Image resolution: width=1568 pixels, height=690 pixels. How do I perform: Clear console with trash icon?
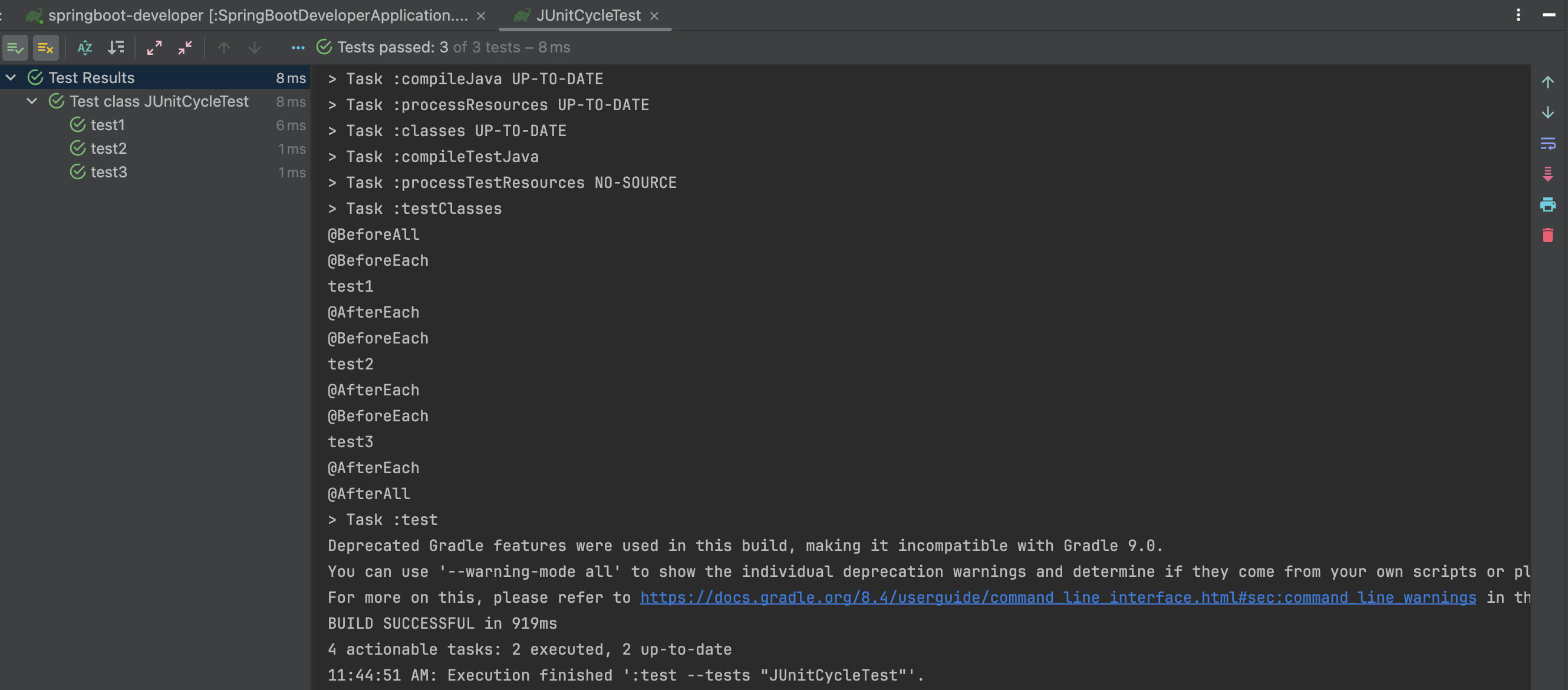click(x=1547, y=235)
